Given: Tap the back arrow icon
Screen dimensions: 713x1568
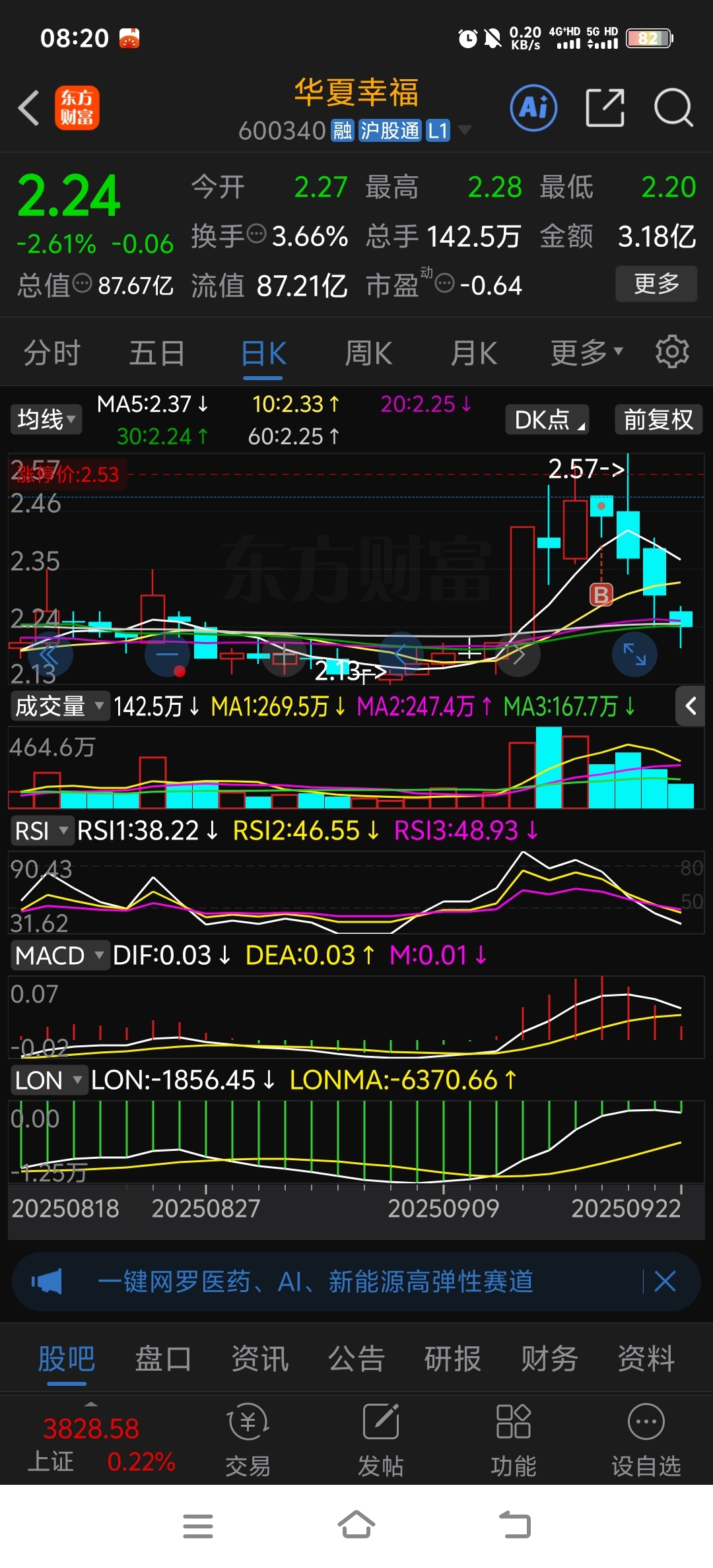Looking at the screenshot, I should pyautogui.click(x=29, y=108).
